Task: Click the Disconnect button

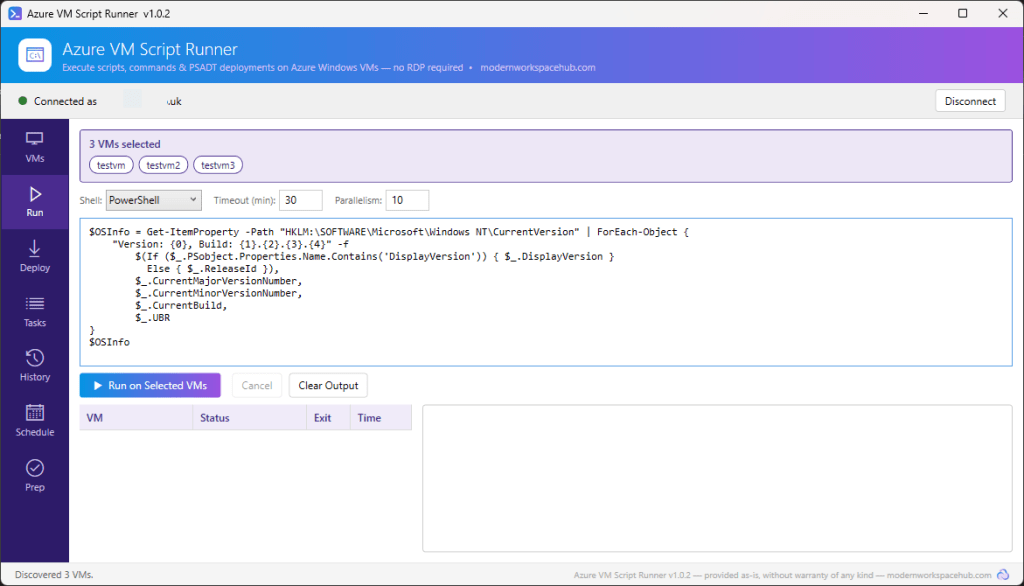Action: click(970, 101)
